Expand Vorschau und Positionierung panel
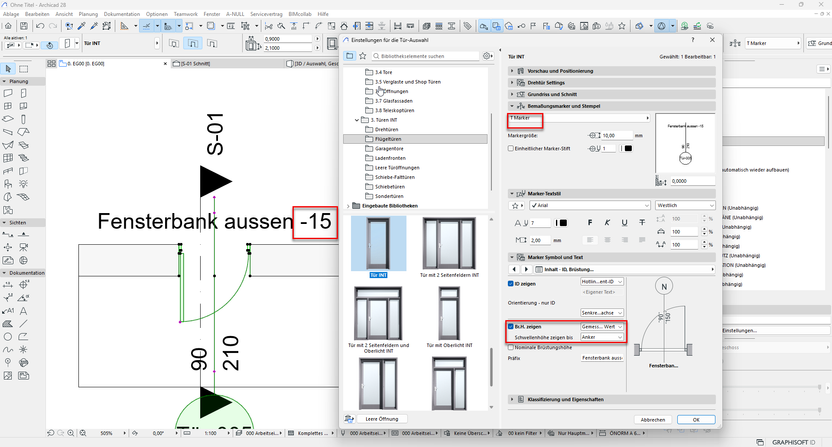This screenshot has height=447, width=832. pos(612,71)
